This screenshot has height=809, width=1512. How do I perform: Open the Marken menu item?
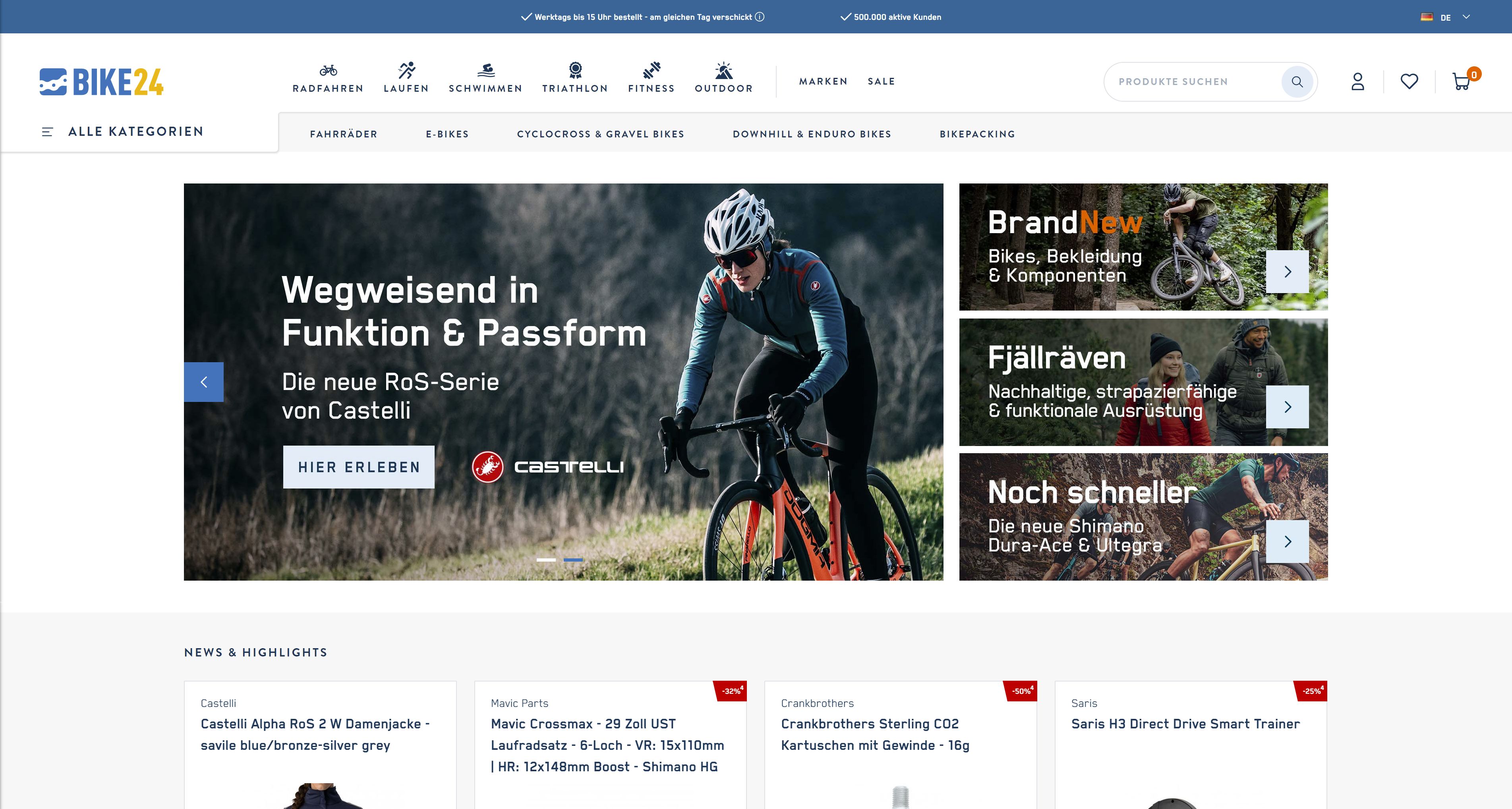[x=824, y=81]
